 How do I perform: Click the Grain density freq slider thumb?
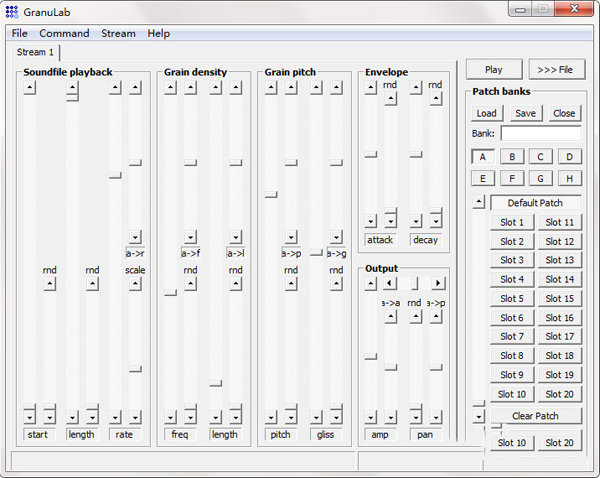coord(170,292)
